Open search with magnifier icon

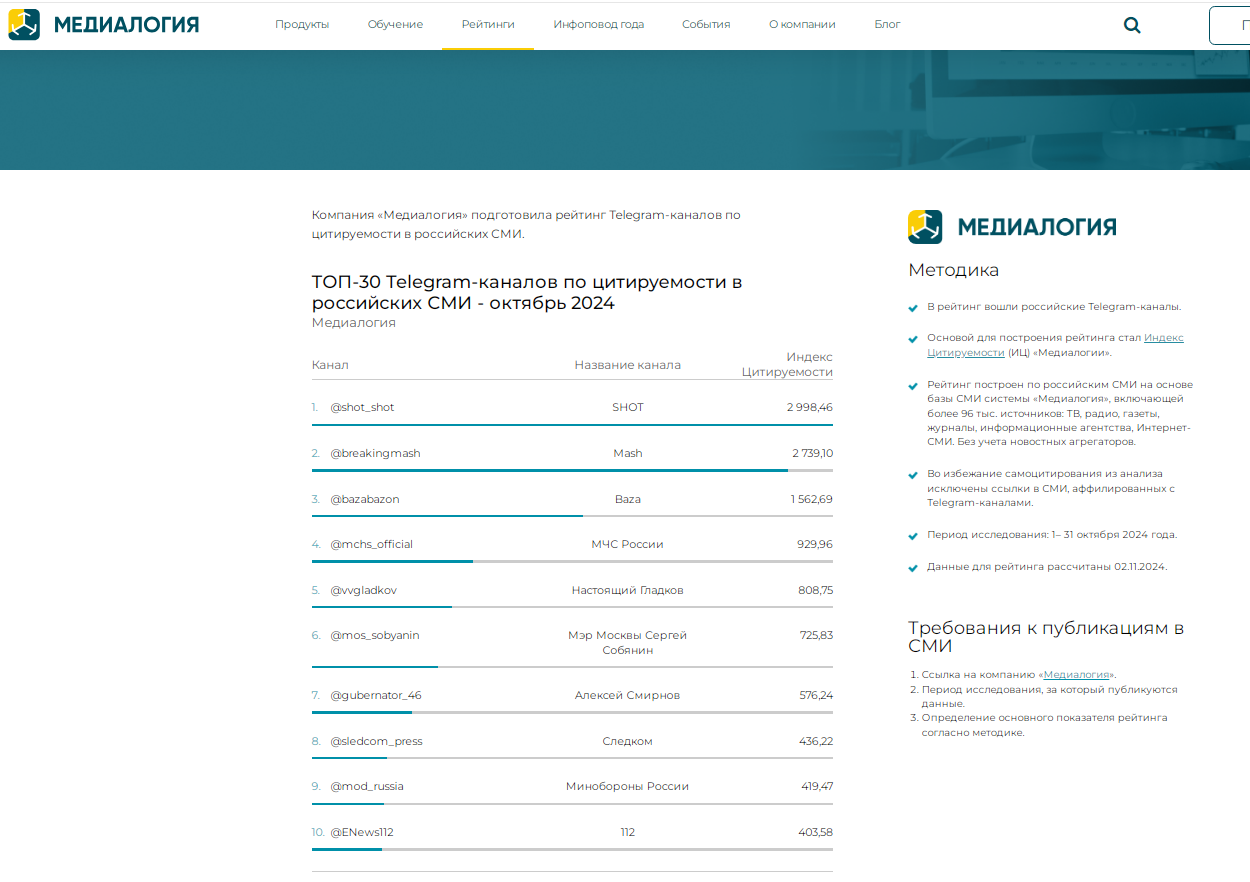pos(1132,25)
